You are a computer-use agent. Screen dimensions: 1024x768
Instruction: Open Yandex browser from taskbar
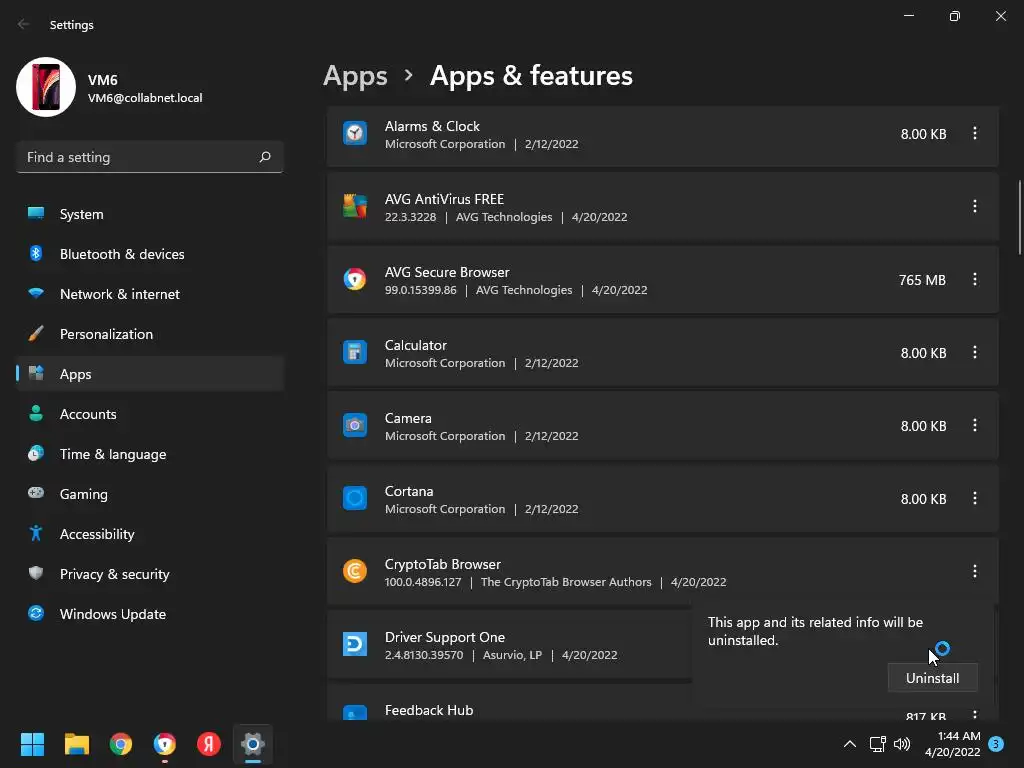(209, 744)
